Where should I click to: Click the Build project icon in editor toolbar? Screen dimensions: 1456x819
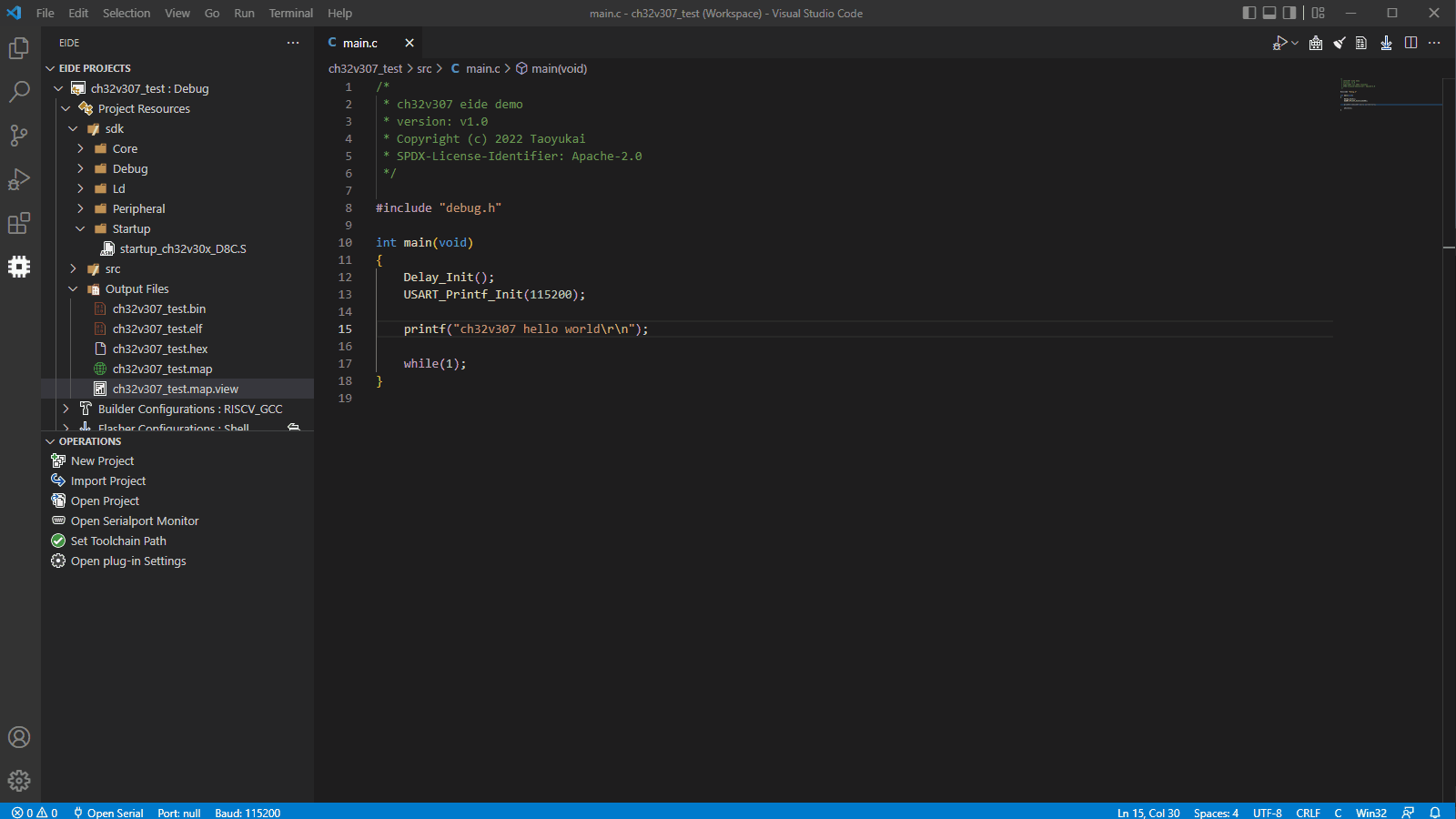click(1316, 43)
